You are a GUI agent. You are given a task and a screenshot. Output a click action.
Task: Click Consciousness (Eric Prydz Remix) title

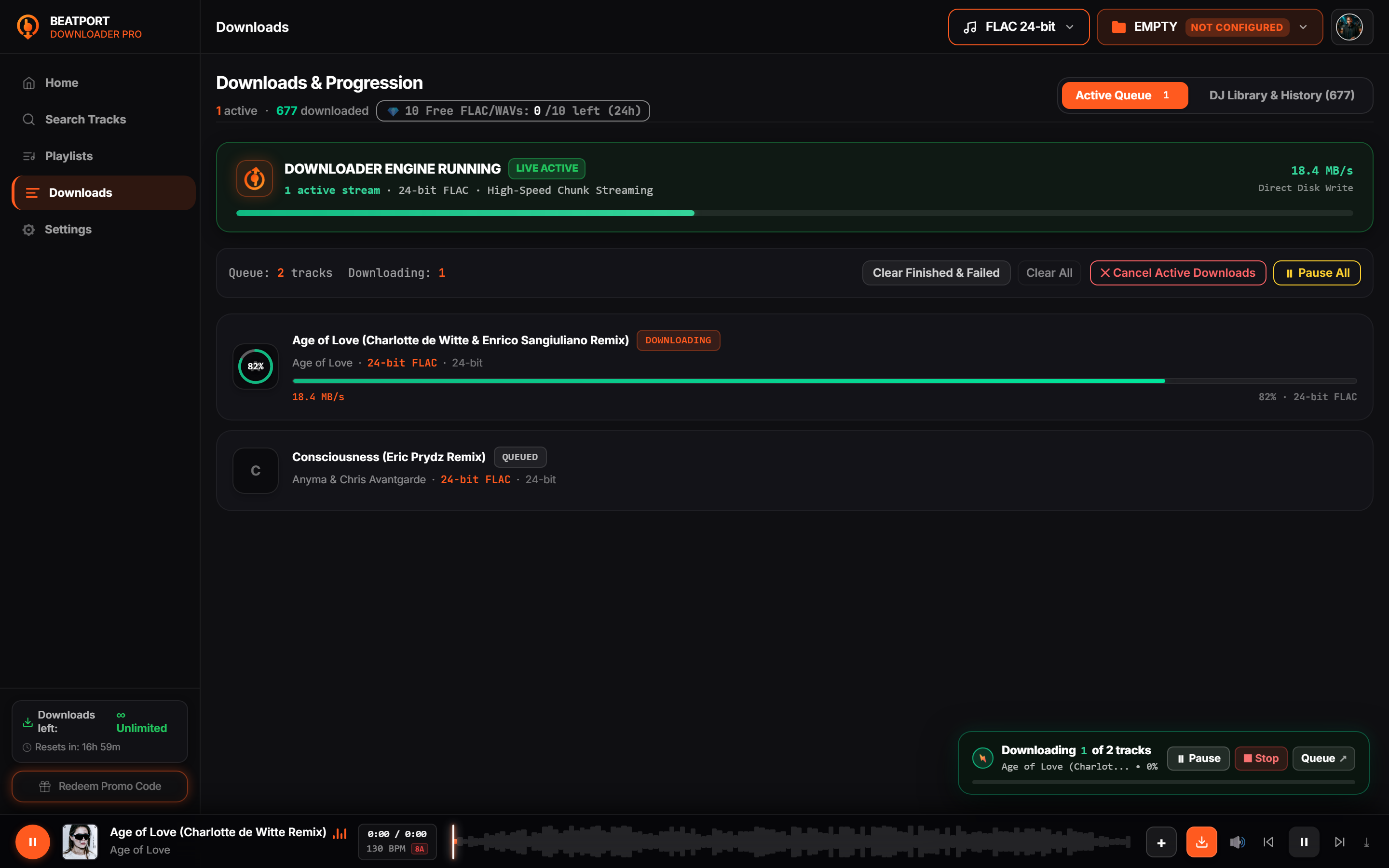pyautogui.click(x=389, y=457)
